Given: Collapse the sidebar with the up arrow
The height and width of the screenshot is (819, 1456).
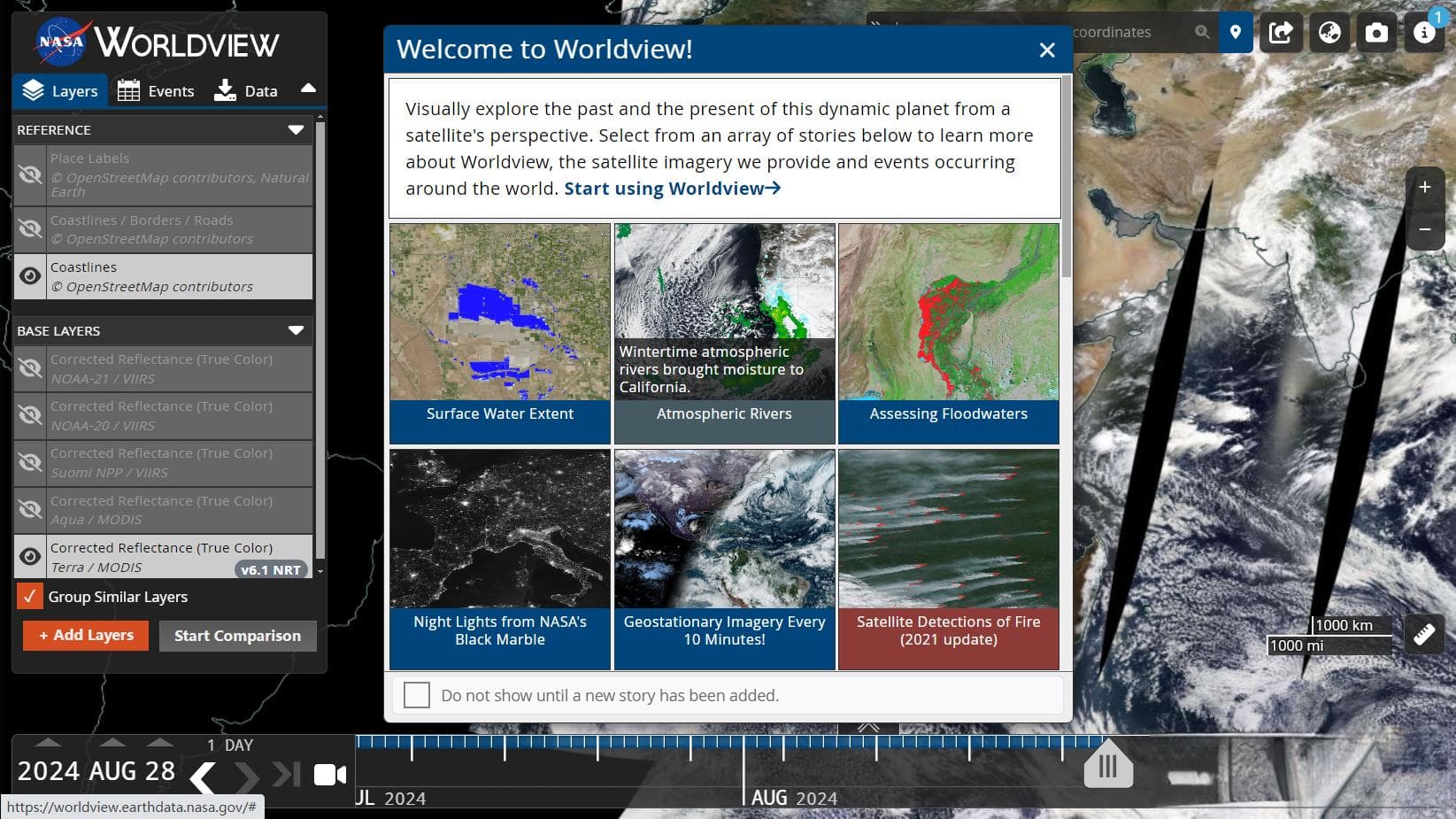Looking at the screenshot, I should point(308,89).
